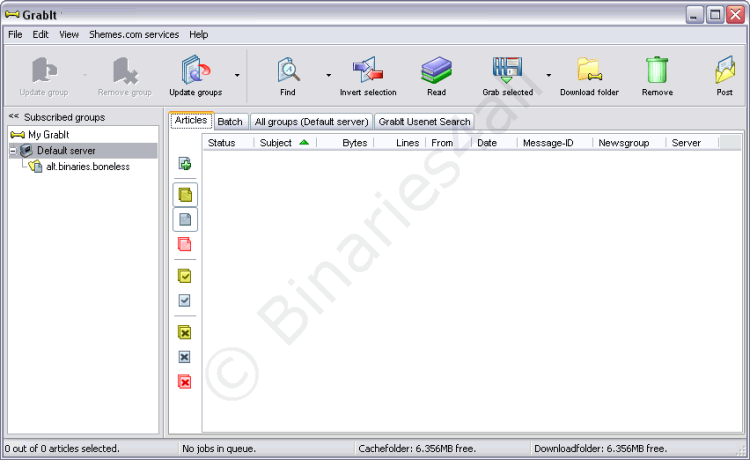Open dropdown arrow beside Update groups
Viewport: 750px width, 460px height.
click(x=237, y=75)
